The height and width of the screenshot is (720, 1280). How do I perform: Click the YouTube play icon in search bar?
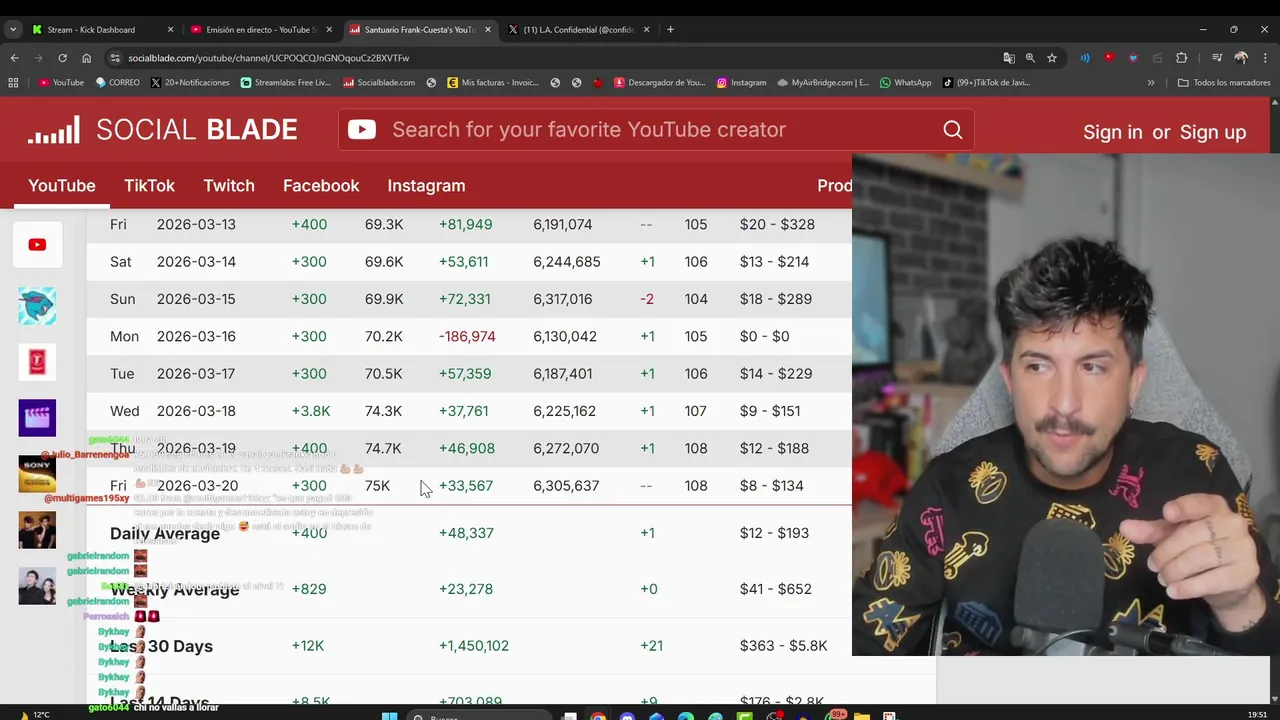click(x=362, y=130)
